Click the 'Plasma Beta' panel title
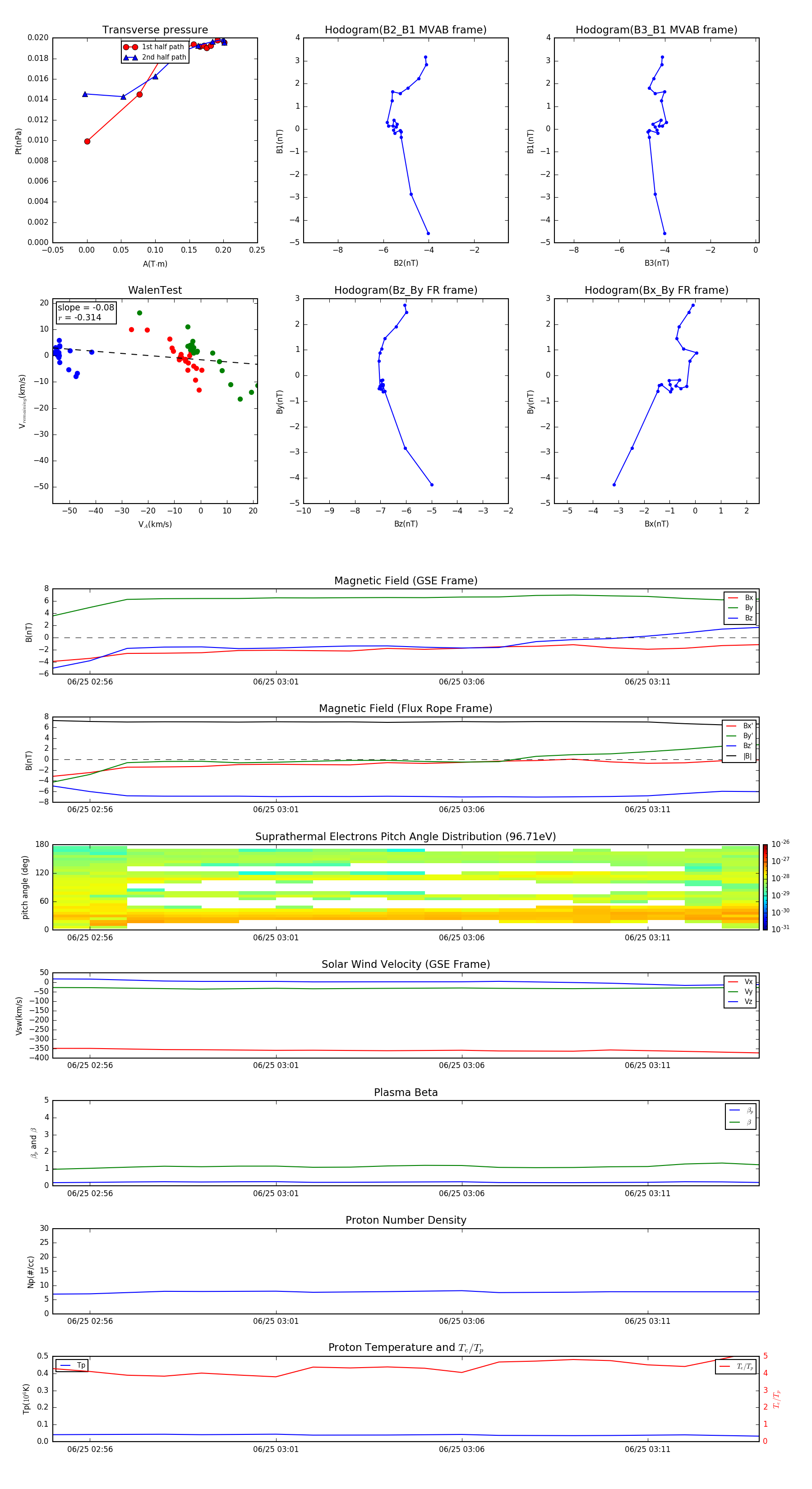This screenshot has height=1489, width=812. coord(406,1092)
